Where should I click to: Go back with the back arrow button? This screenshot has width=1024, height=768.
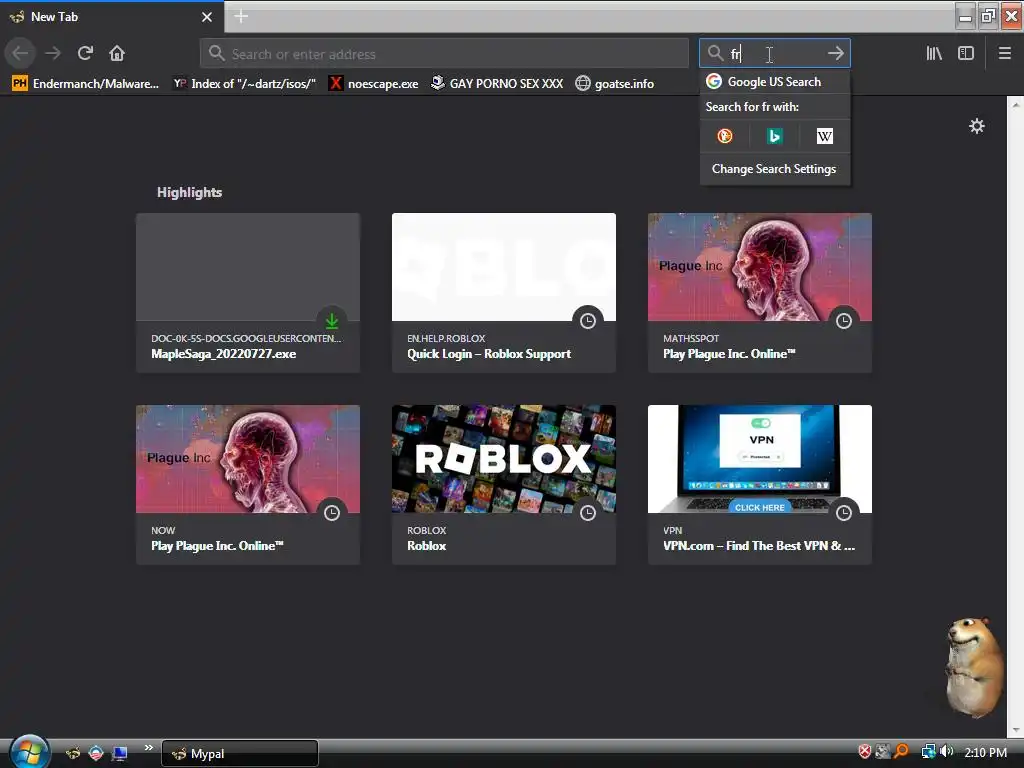pos(20,53)
